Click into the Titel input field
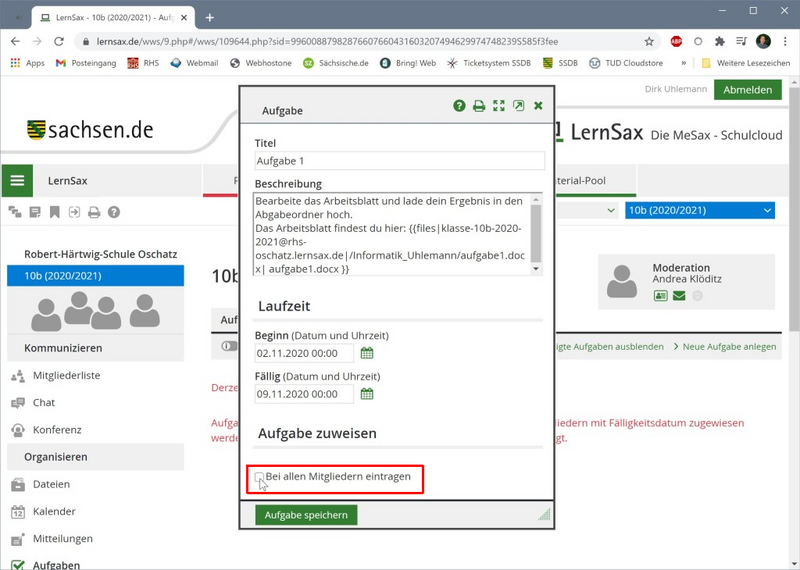Image resolution: width=800 pixels, height=570 pixels. point(399,161)
